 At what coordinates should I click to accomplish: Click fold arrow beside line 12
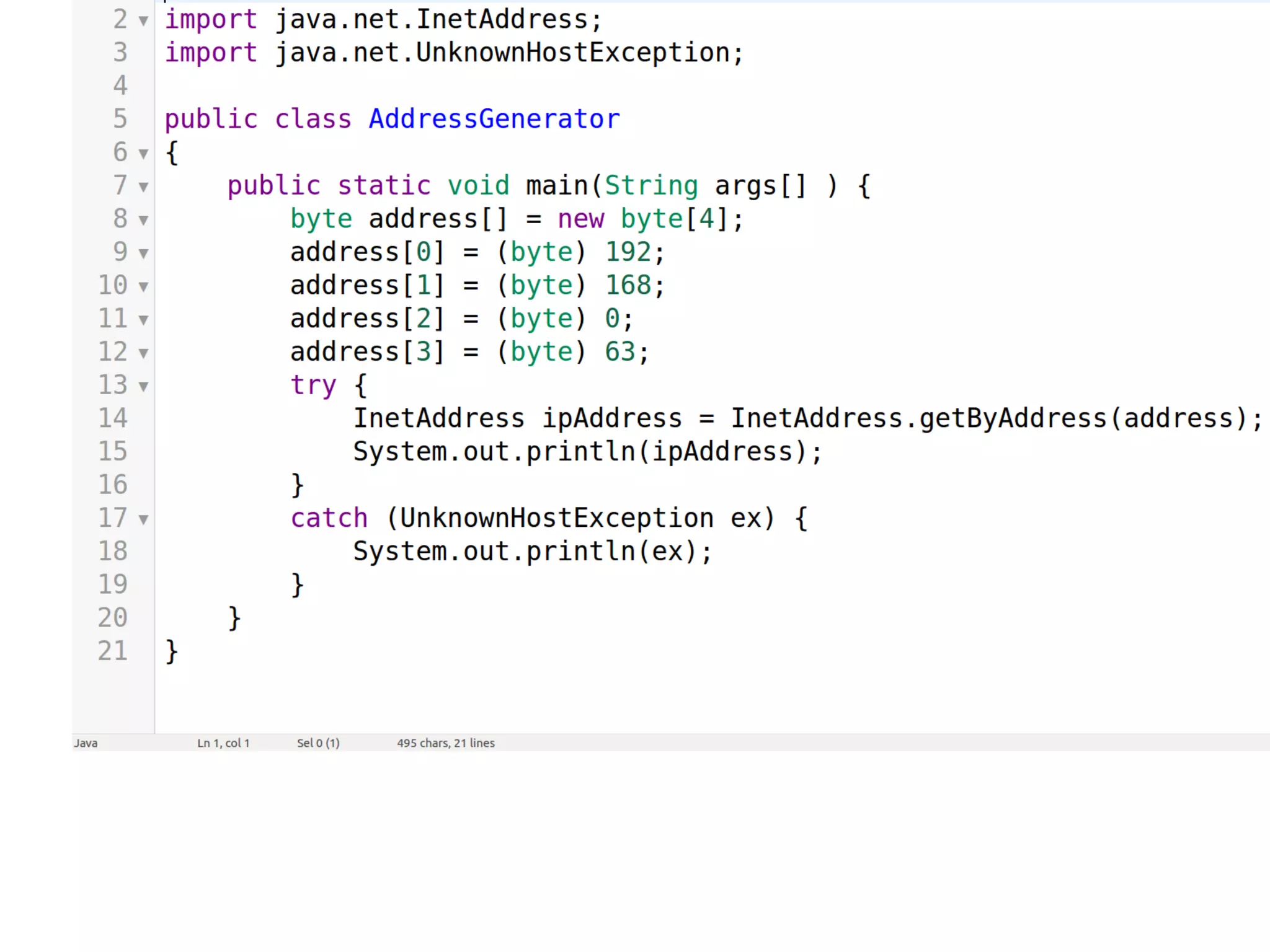[x=143, y=353]
